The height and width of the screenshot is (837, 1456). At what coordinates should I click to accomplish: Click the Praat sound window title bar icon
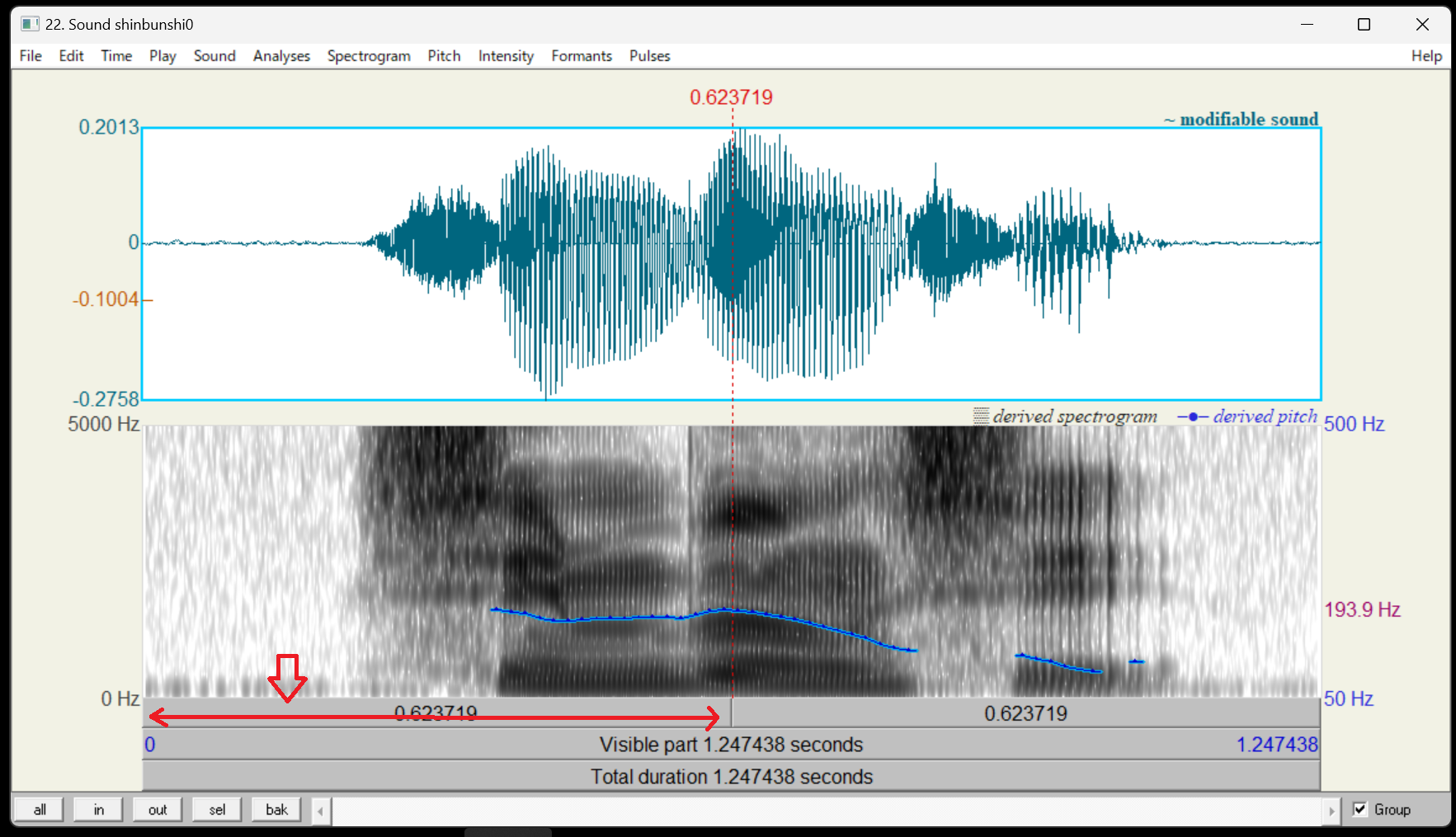coord(31,24)
